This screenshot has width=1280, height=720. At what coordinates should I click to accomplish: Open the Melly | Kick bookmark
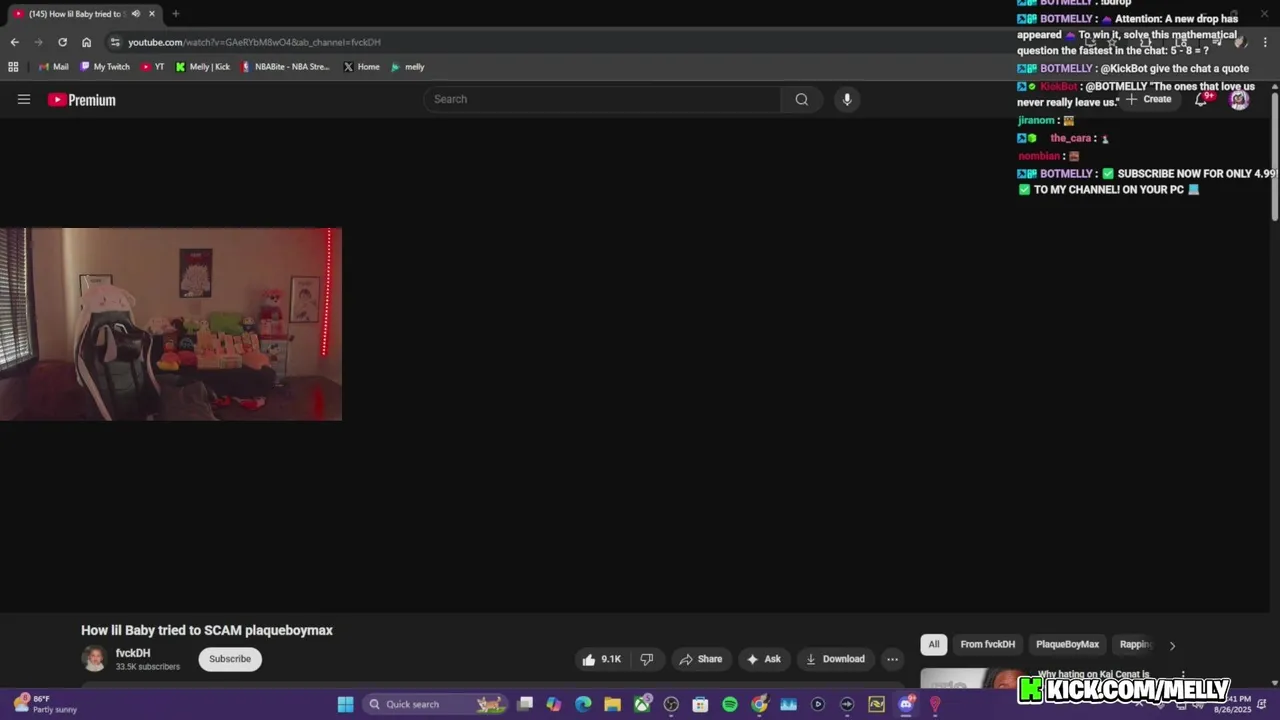(202, 67)
